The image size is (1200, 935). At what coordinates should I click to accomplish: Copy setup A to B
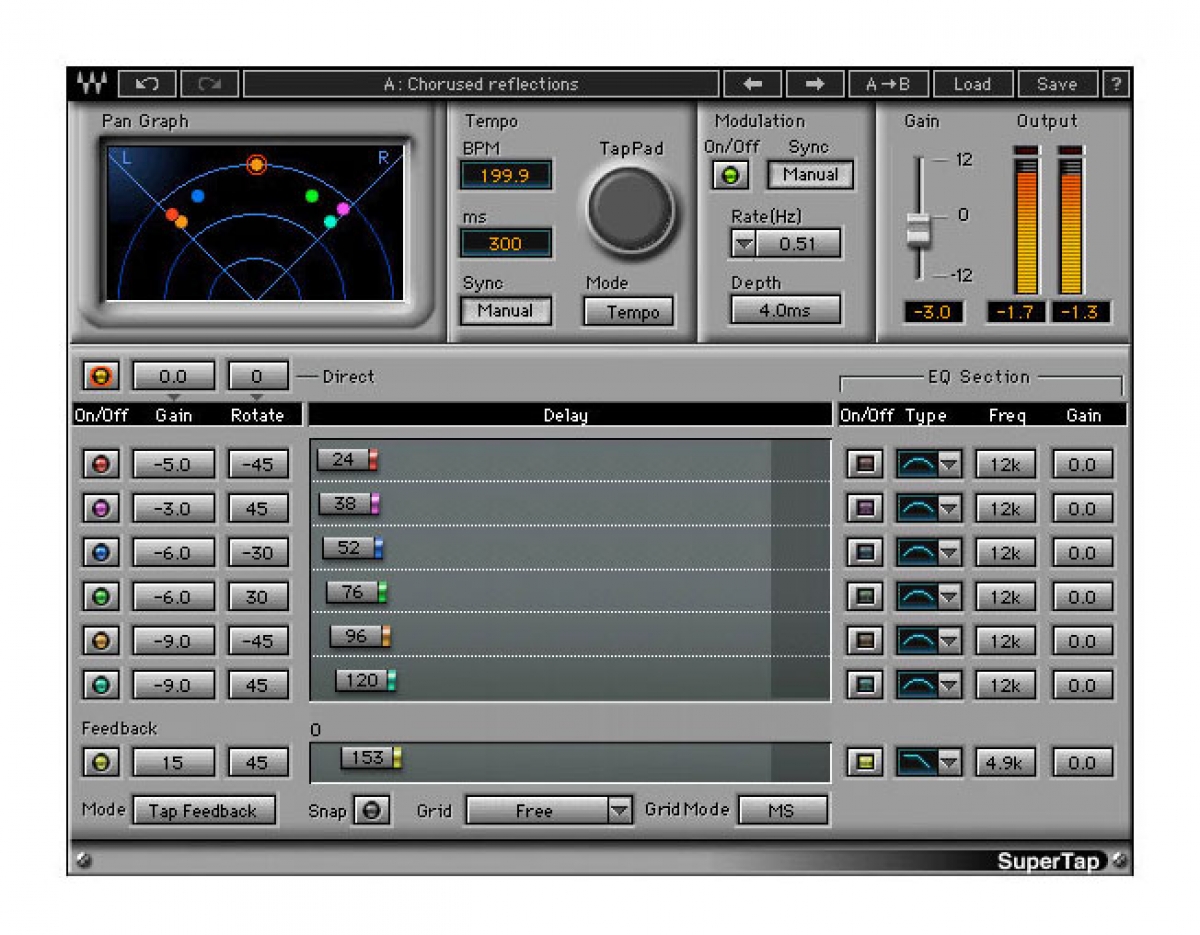pyautogui.click(x=888, y=84)
